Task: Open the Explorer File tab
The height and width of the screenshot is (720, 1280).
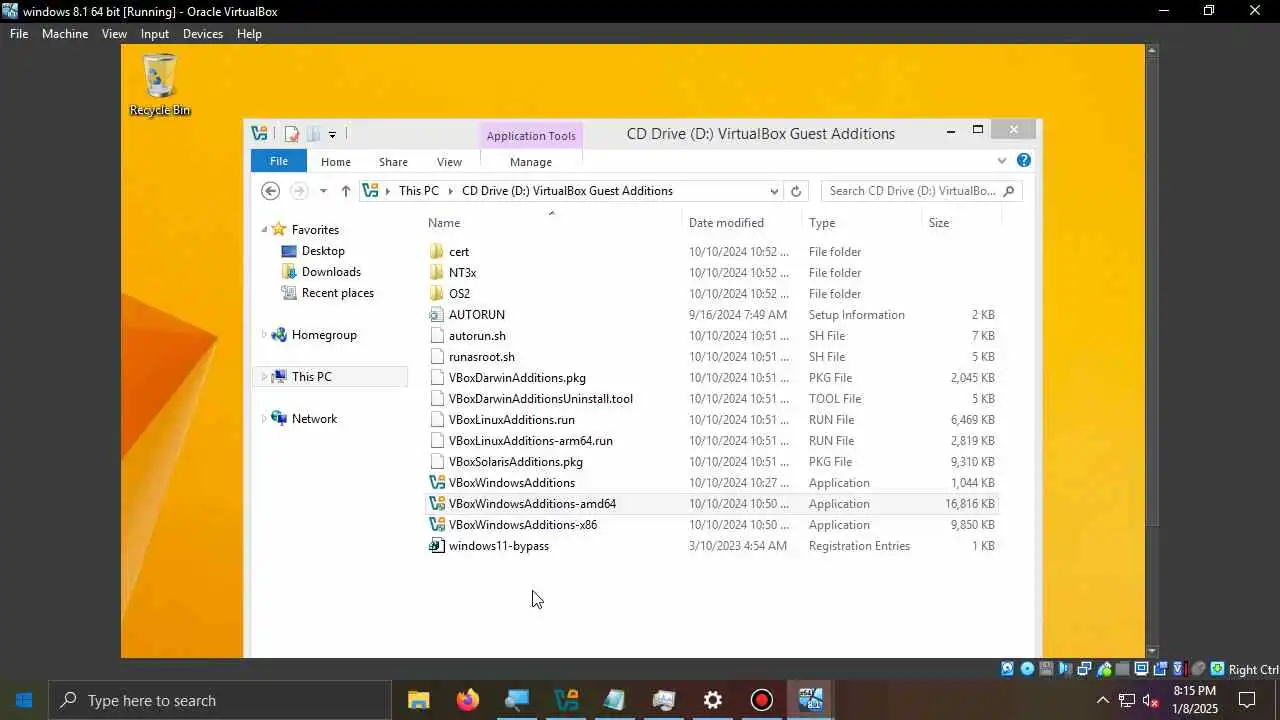Action: [x=279, y=161]
